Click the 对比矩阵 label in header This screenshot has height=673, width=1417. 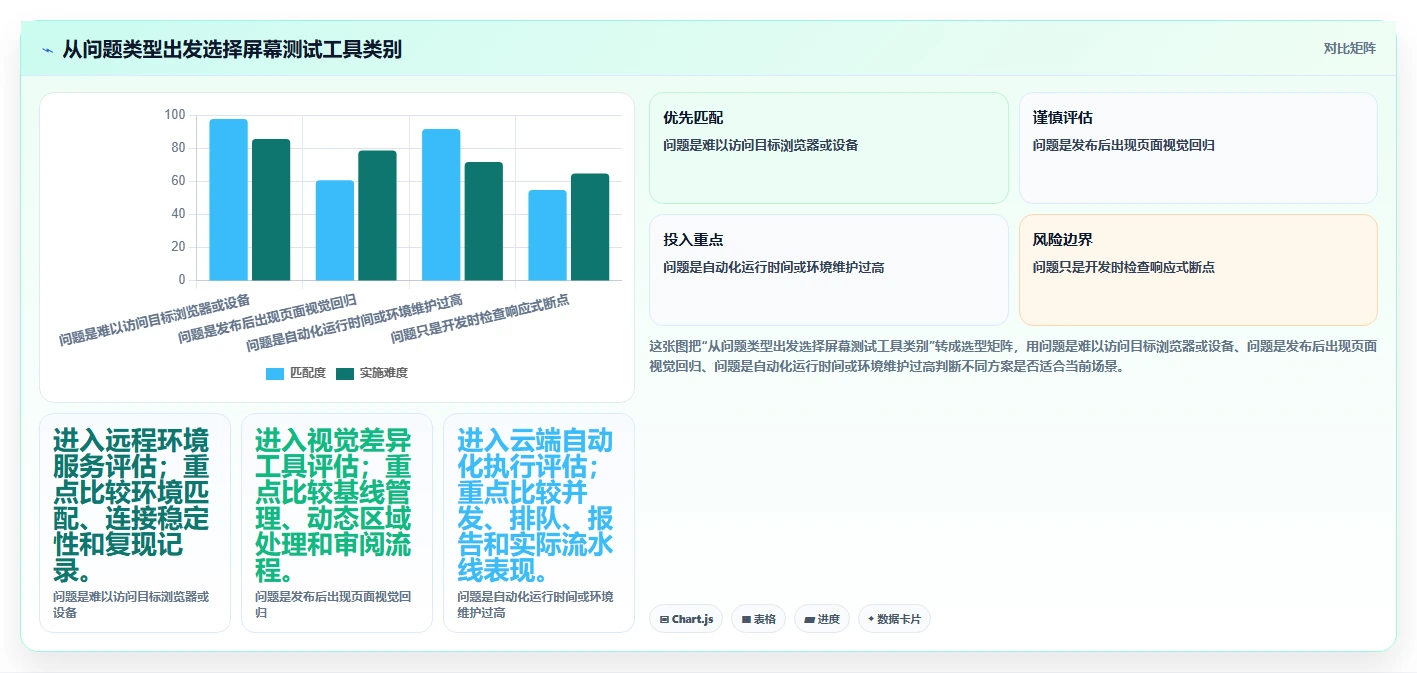(1349, 48)
